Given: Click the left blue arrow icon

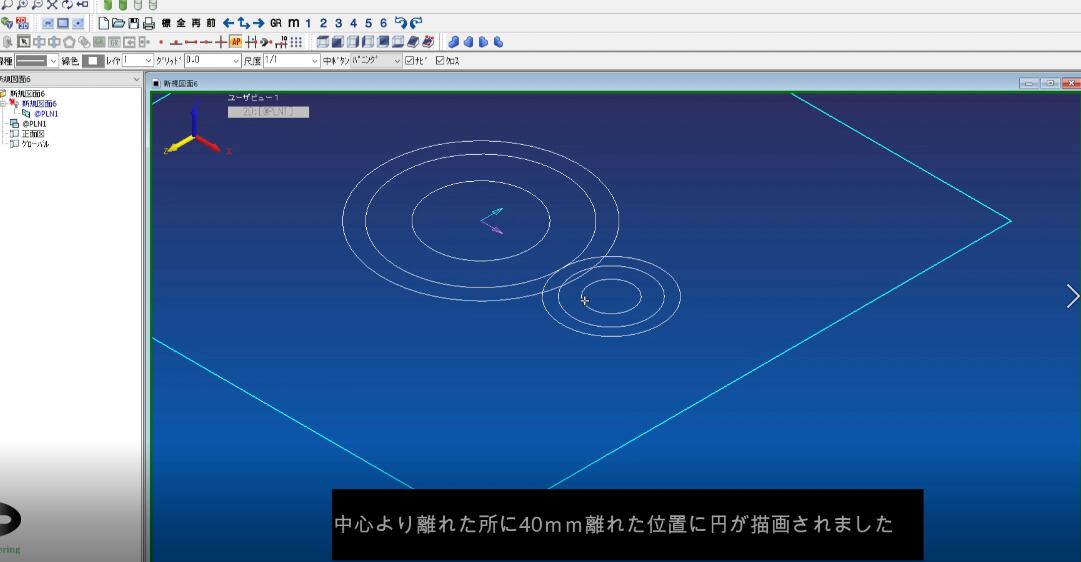Looking at the screenshot, I should [x=228, y=23].
